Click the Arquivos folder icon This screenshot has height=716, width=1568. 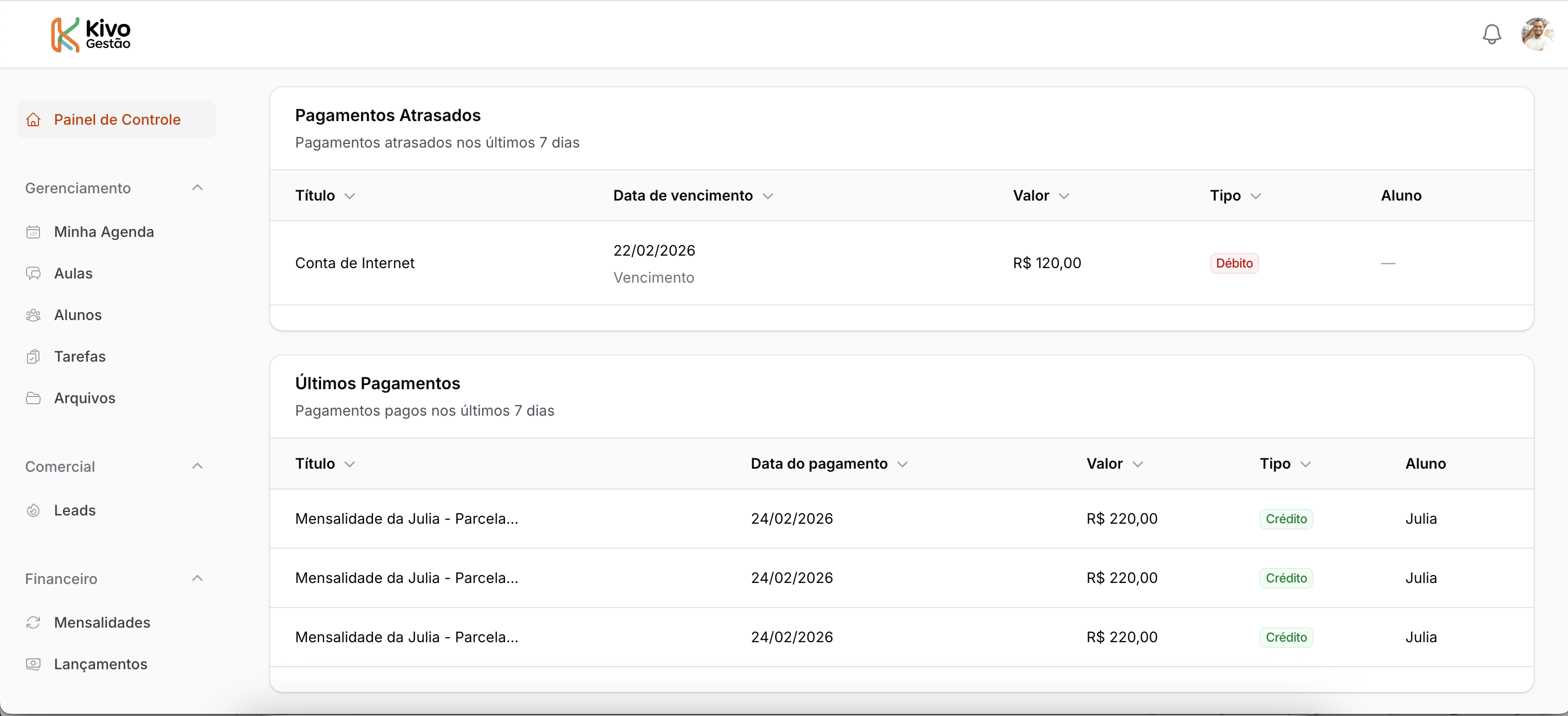pyautogui.click(x=33, y=398)
